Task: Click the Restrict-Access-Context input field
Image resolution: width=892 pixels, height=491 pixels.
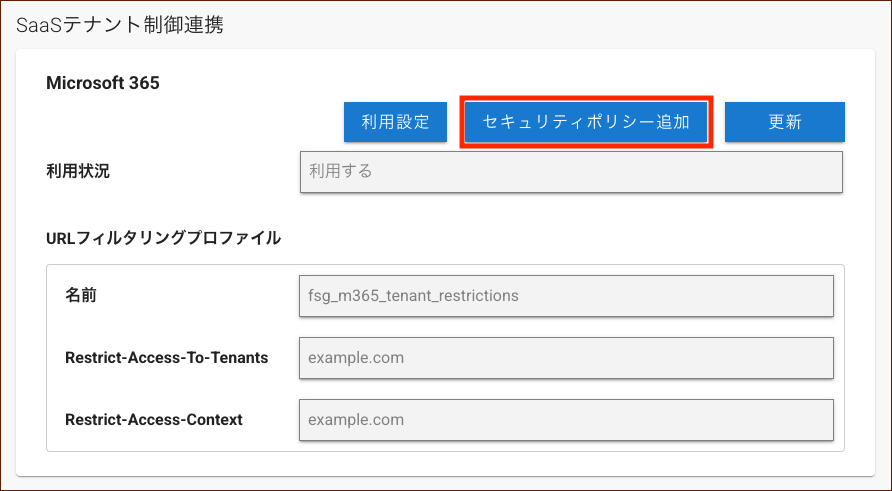Action: tap(566, 420)
